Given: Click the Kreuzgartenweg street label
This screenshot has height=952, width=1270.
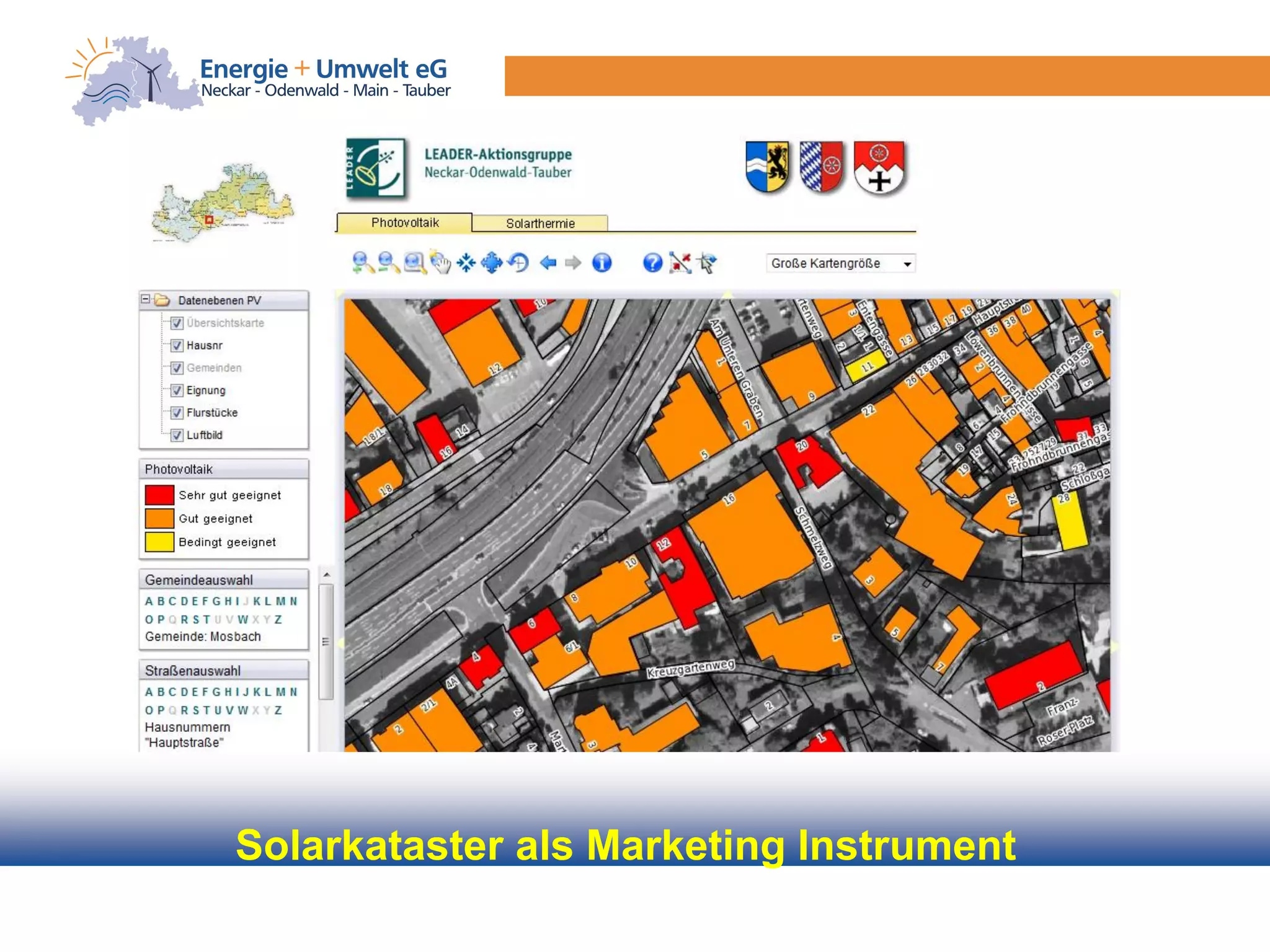Looking at the screenshot, I should pos(690,668).
